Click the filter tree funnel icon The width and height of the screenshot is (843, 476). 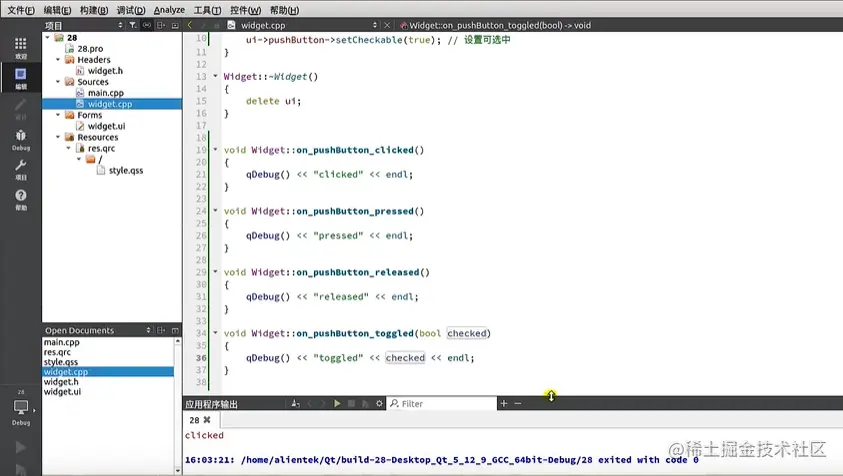(132, 25)
